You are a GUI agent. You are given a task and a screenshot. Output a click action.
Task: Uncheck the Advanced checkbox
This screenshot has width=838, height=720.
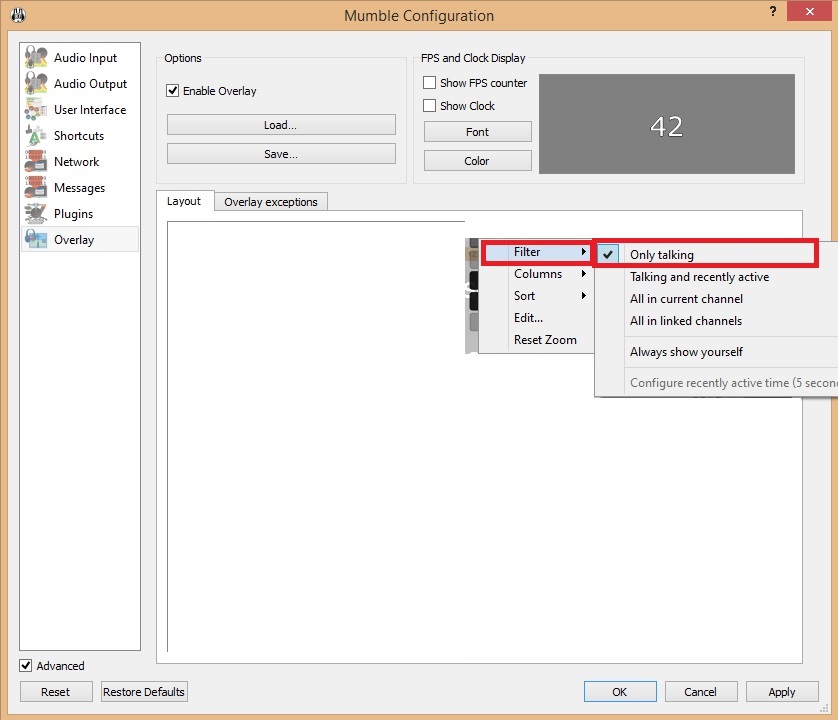tap(25, 665)
